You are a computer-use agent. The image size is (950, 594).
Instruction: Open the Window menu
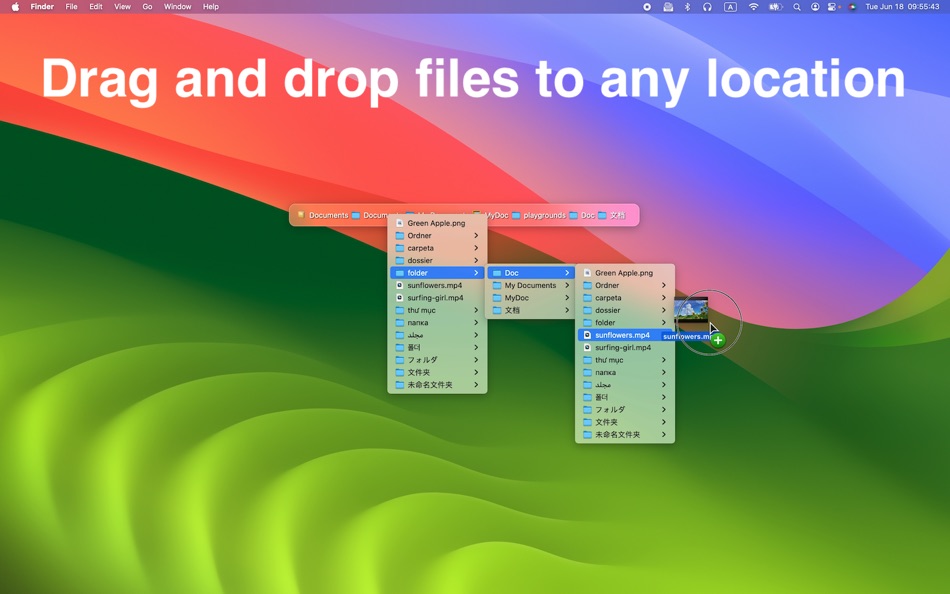coord(178,7)
